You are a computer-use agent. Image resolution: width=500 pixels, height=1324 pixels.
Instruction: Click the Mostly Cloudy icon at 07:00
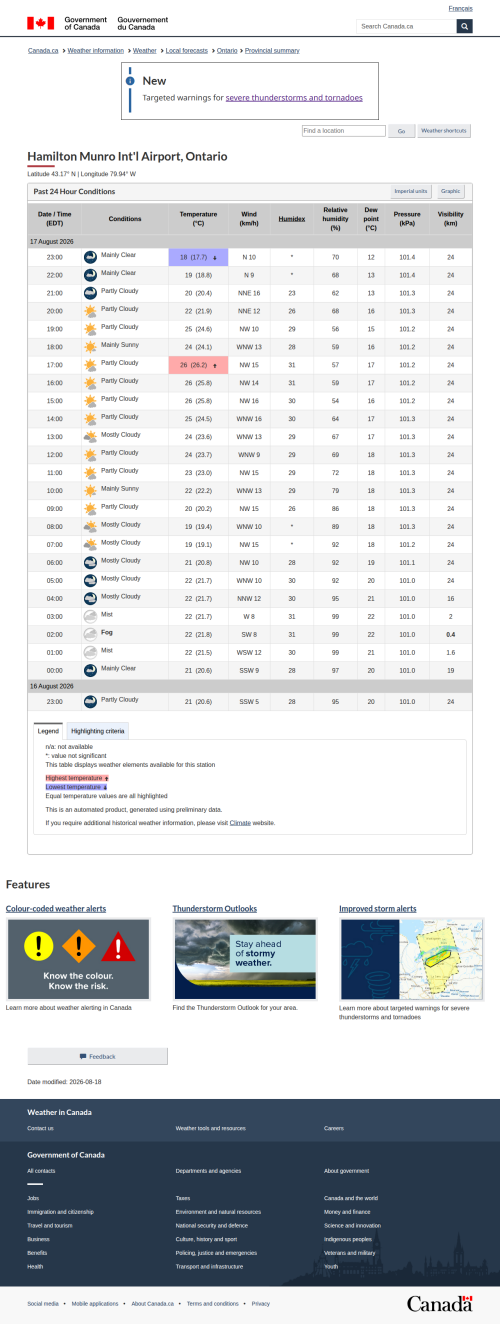coord(90,545)
